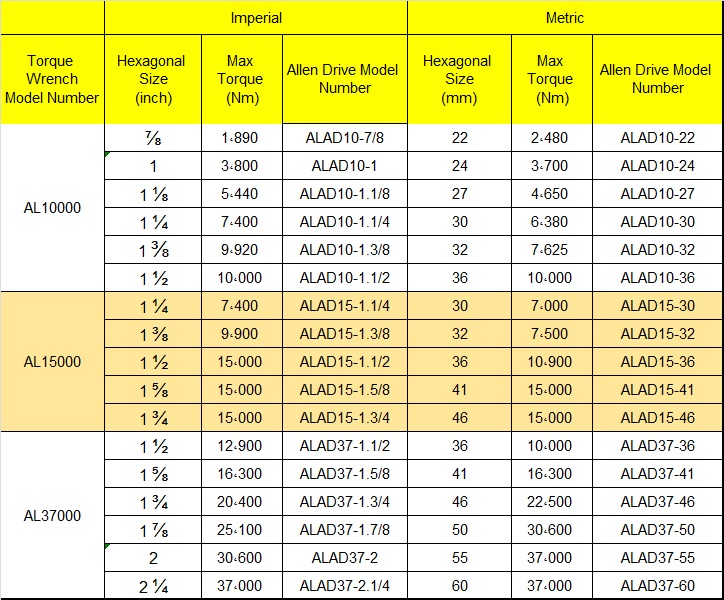Select cell ALAD10-36

pyautogui.click(x=658, y=278)
